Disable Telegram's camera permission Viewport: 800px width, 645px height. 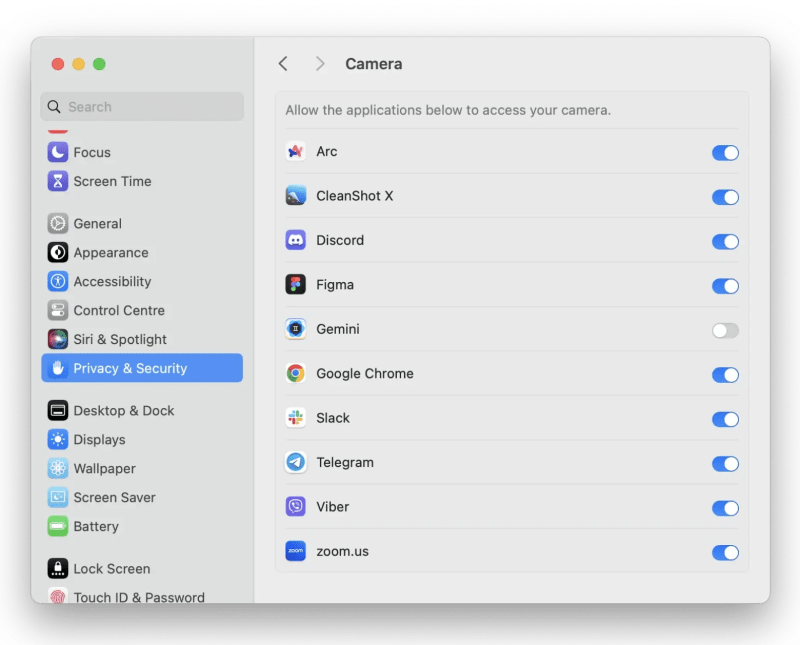click(x=725, y=463)
